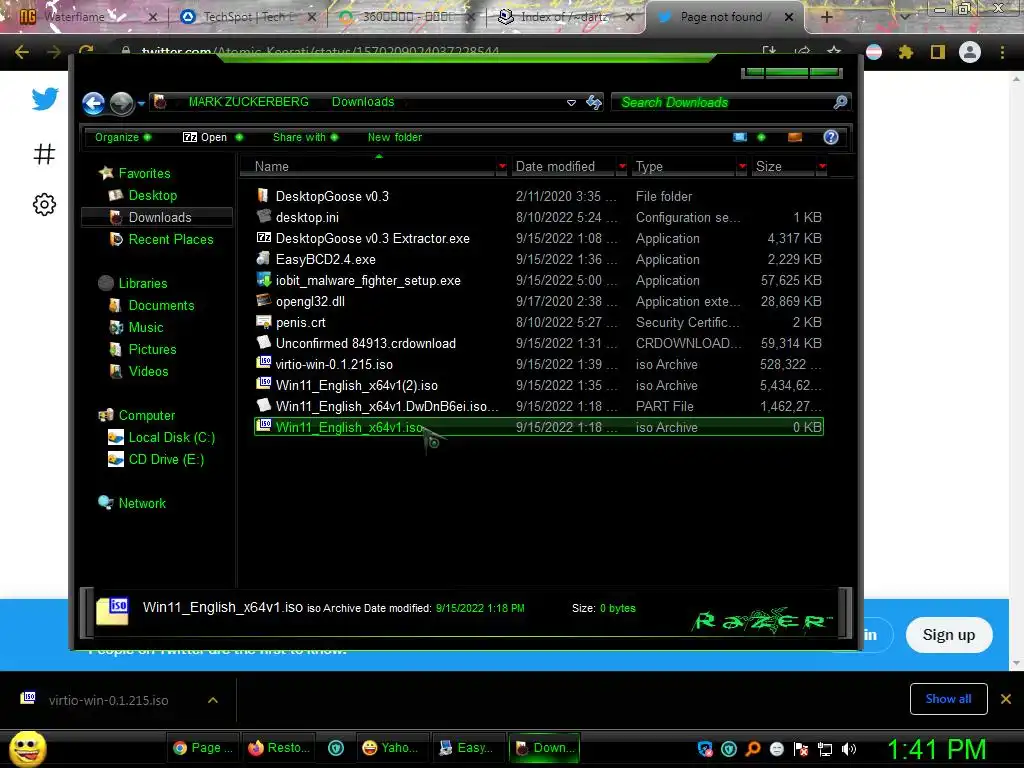Open the Music library
Image resolution: width=1024 pixels, height=768 pixels.
(x=145, y=327)
